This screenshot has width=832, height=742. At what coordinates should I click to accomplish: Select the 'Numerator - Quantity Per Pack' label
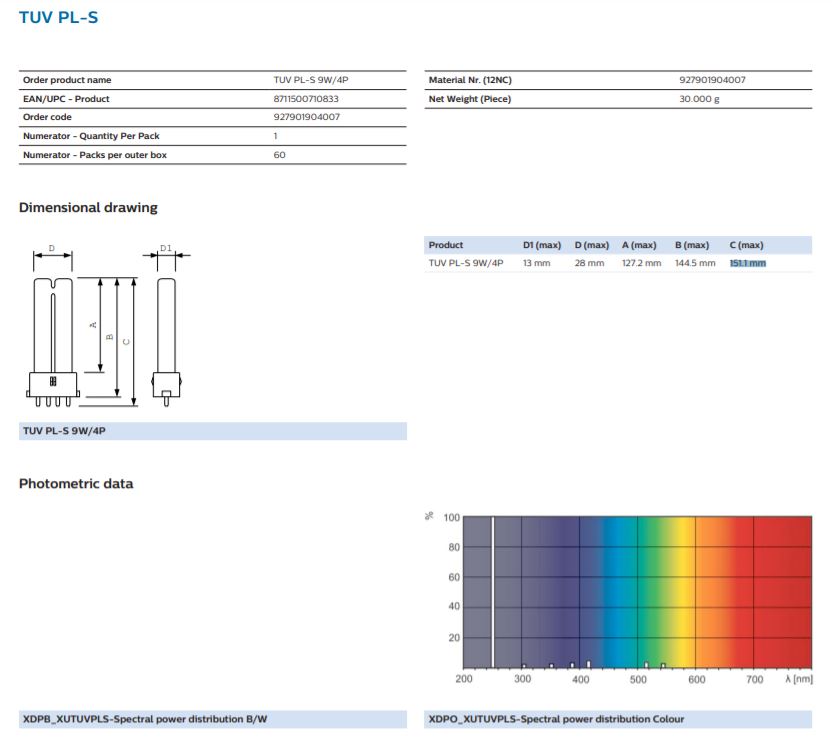pyautogui.click(x=91, y=136)
